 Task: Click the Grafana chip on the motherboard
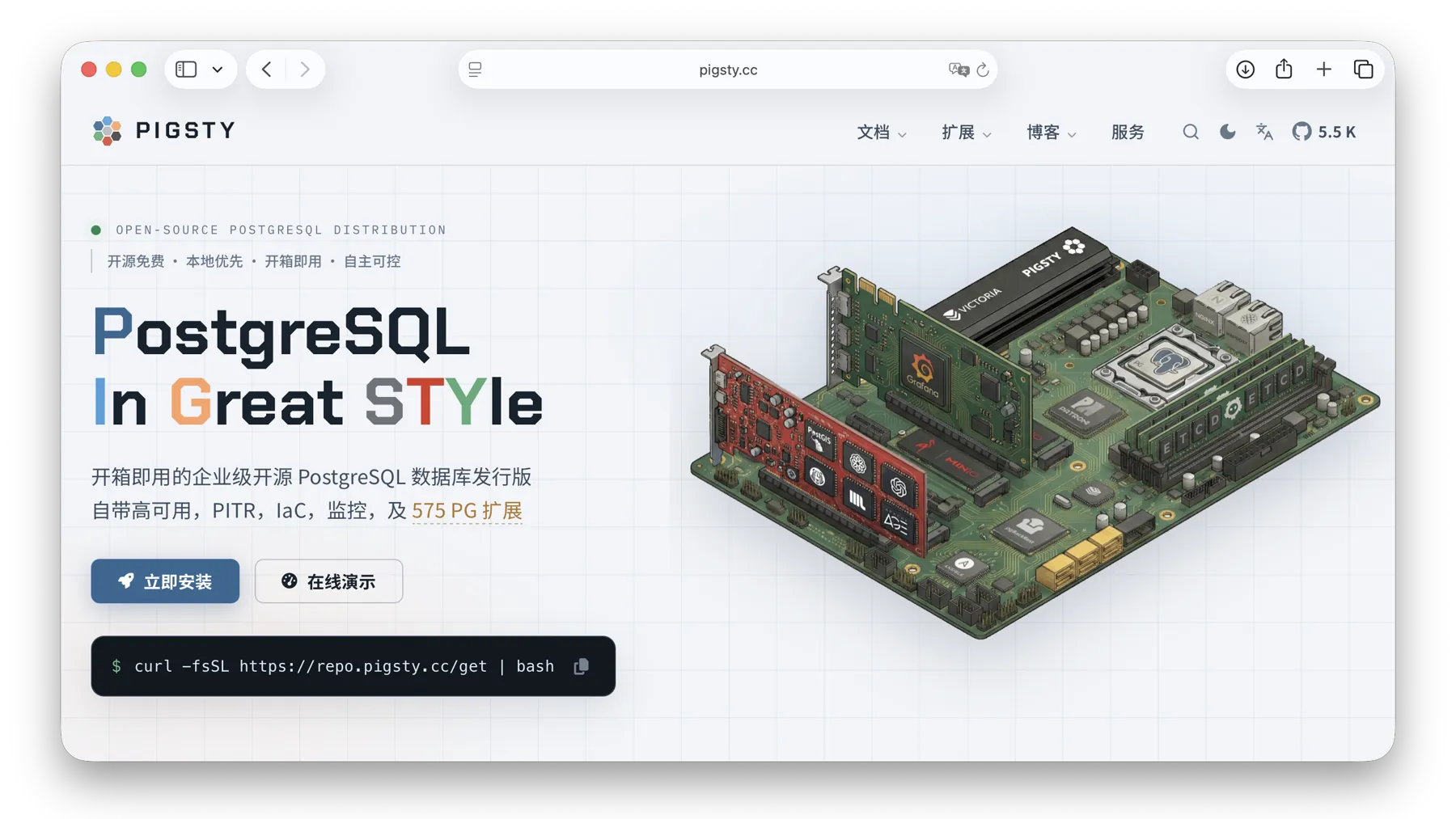click(923, 373)
